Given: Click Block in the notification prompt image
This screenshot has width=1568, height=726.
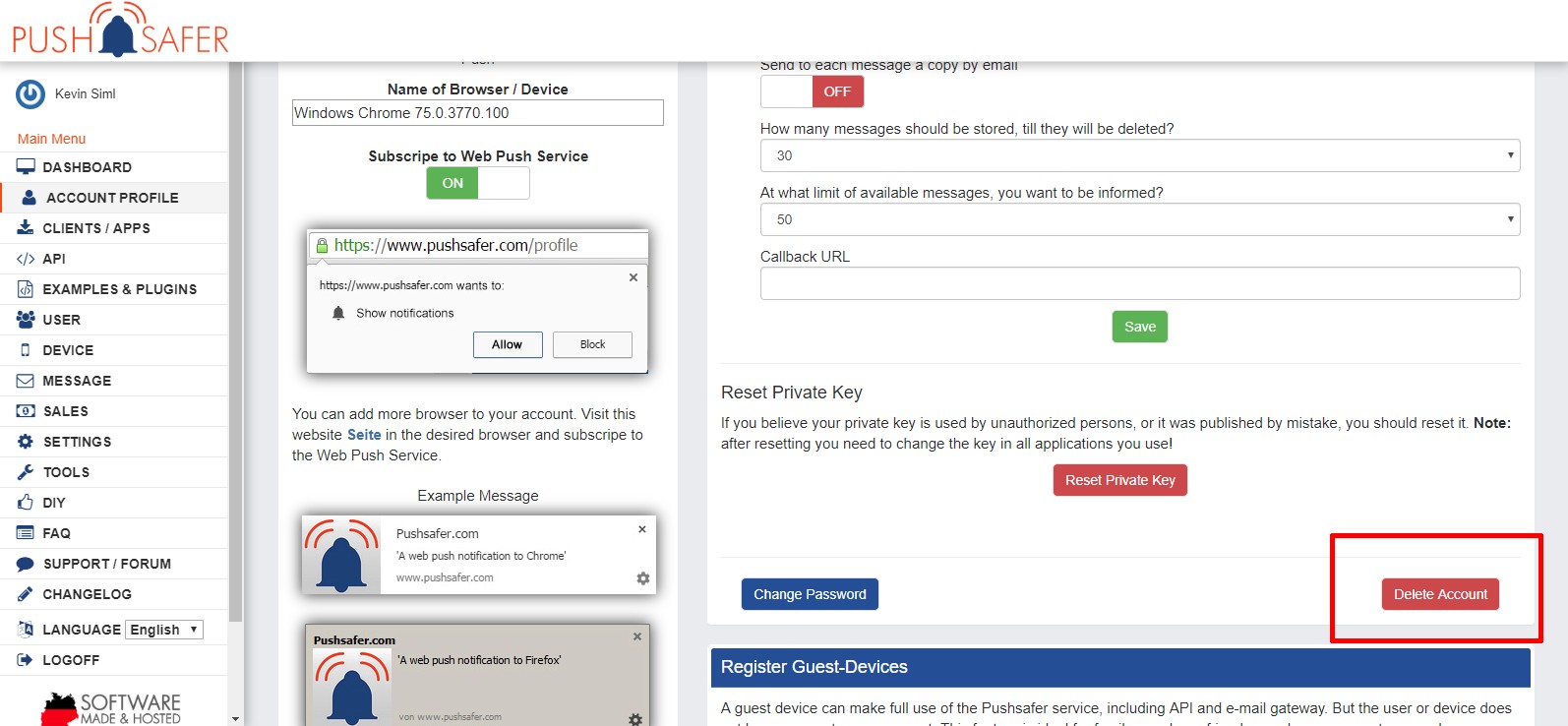Looking at the screenshot, I should coord(592,344).
